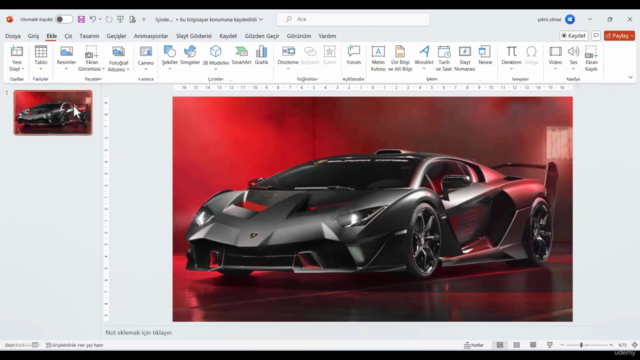Image resolution: width=640 pixels, height=360 pixels.
Task: Switch to the Giriş tab
Action: point(33,36)
